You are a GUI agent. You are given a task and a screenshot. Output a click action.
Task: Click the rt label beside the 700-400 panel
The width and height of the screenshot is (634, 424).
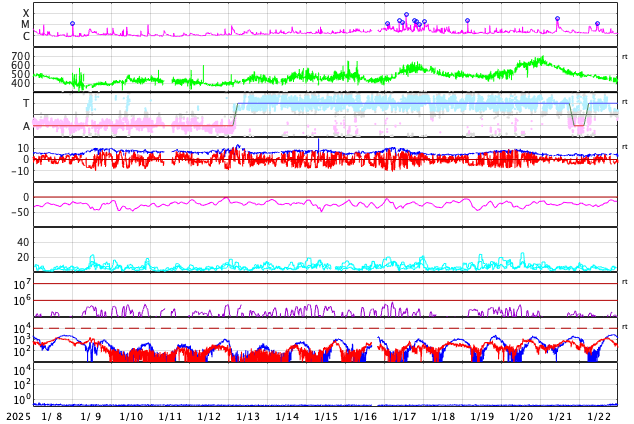625,57
